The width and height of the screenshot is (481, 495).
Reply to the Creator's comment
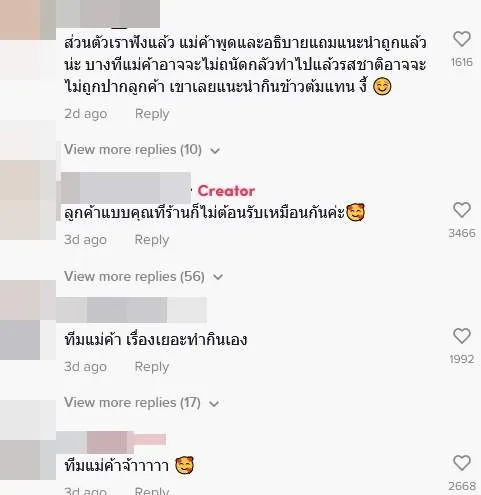(x=152, y=240)
